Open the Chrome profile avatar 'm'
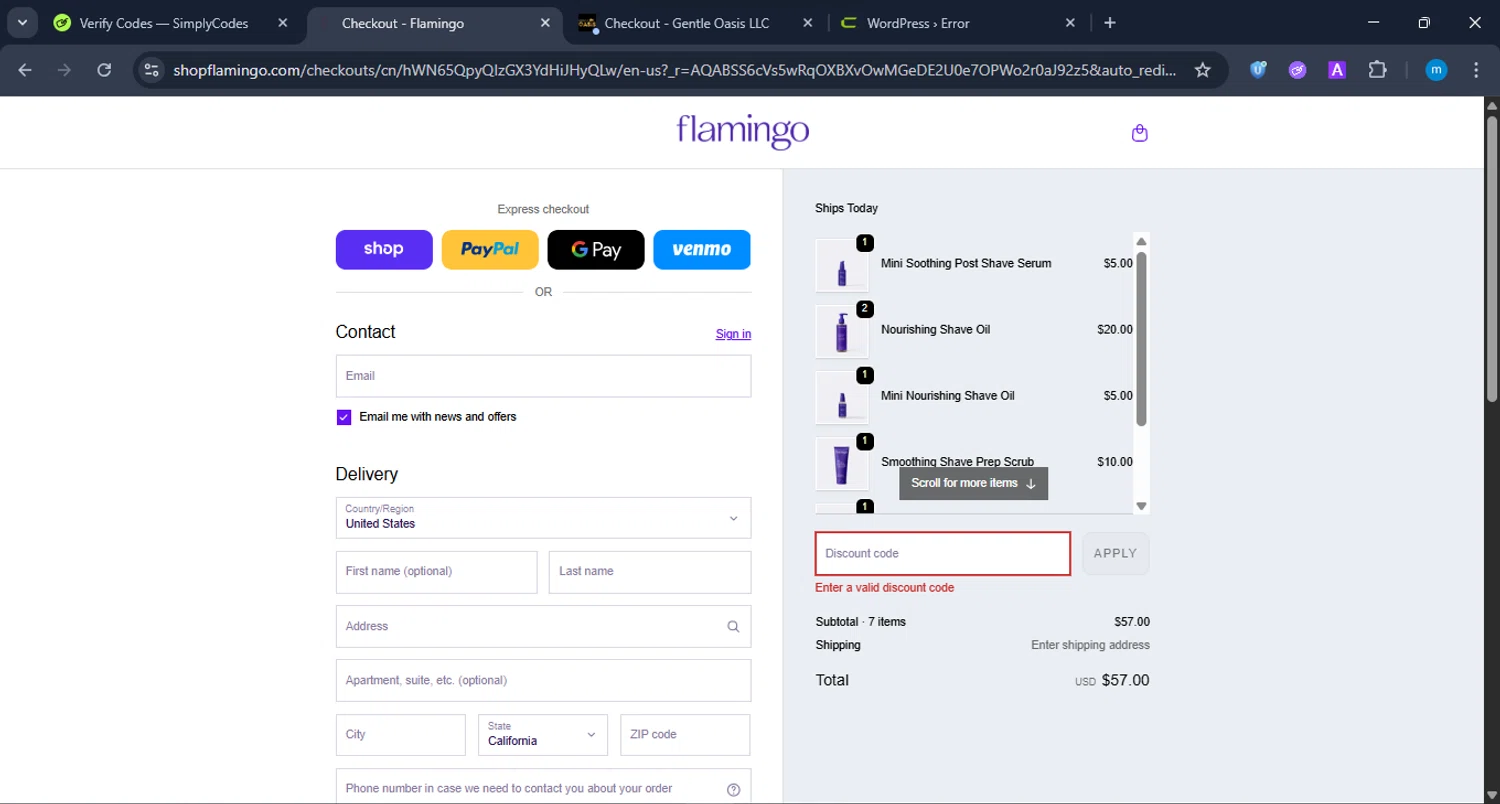Screen dimensions: 1500x804 (x=1436, y=70)
